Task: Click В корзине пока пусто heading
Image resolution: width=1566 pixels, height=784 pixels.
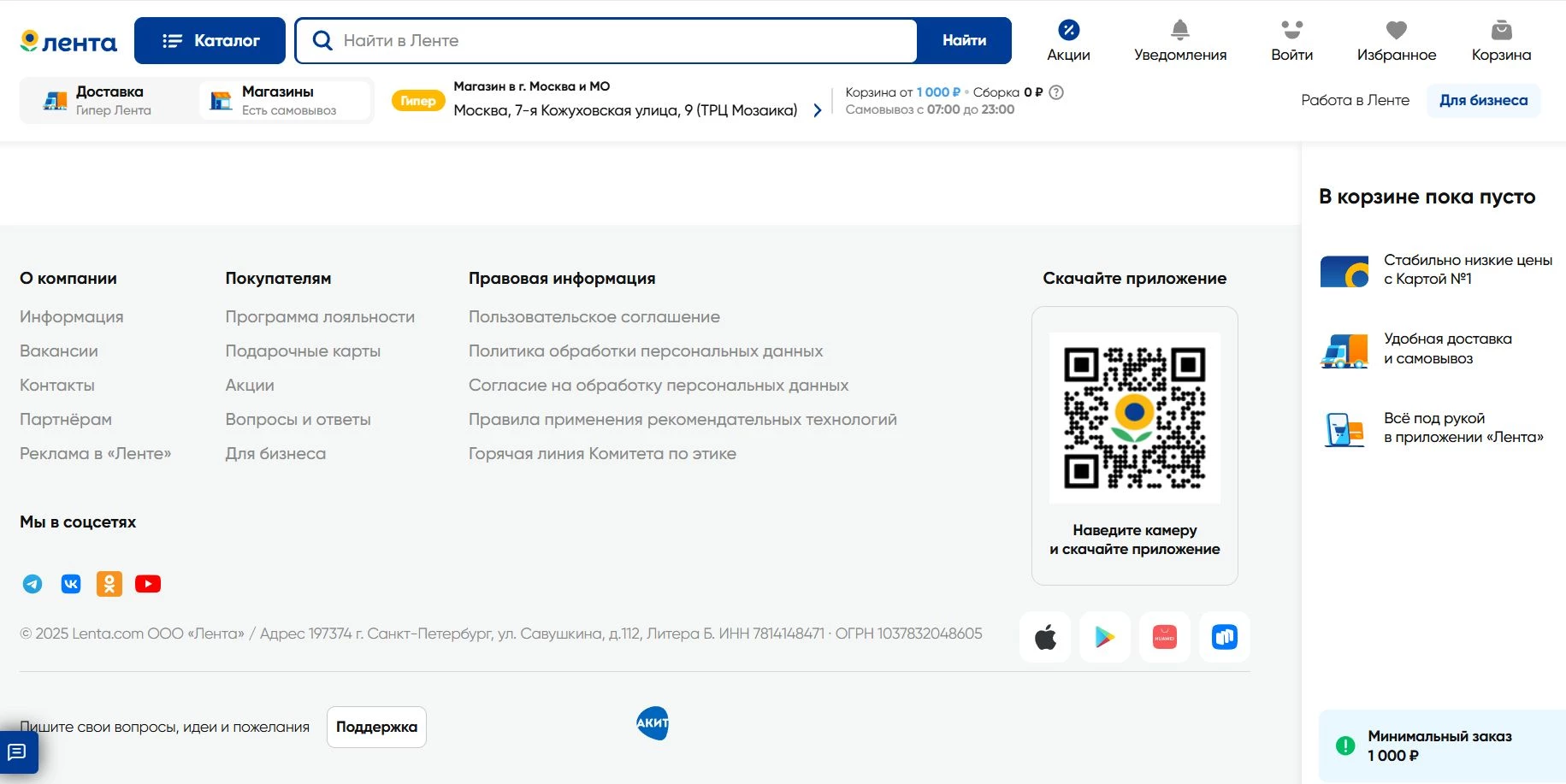Action: click(x=1427, y=197)
